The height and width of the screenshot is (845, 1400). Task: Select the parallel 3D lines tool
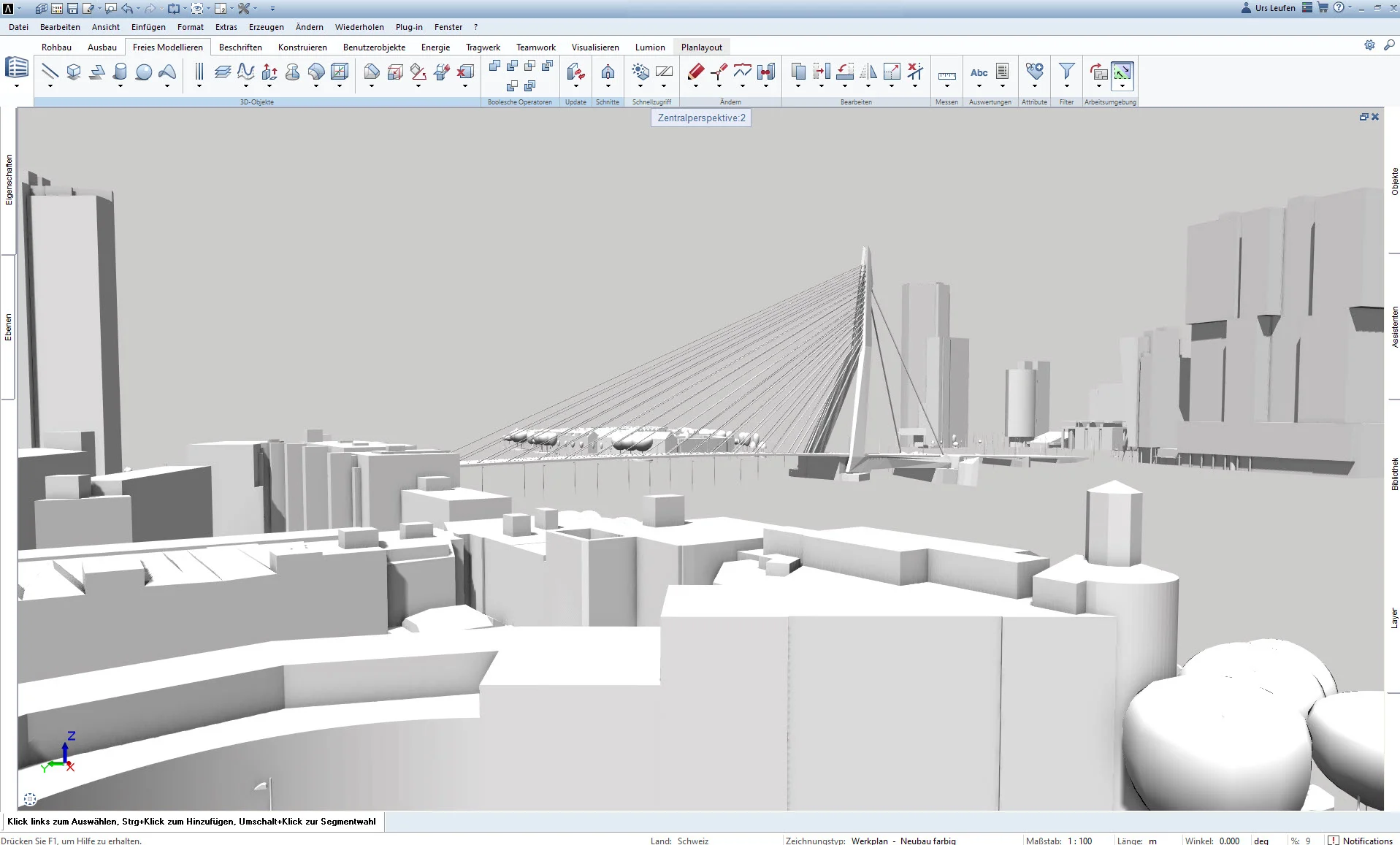[x=199, y=72]
